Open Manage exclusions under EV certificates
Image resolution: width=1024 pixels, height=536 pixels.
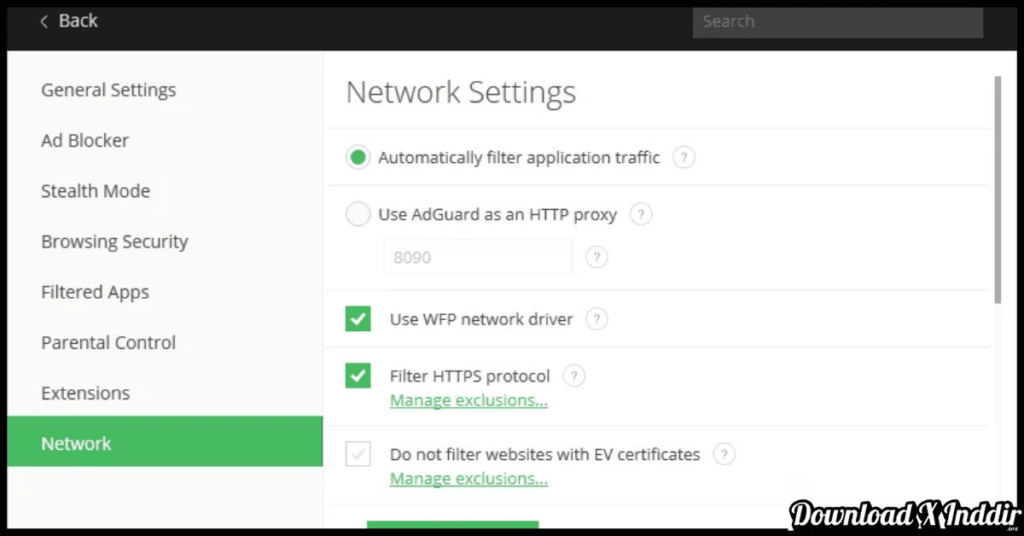pos(468,479)
